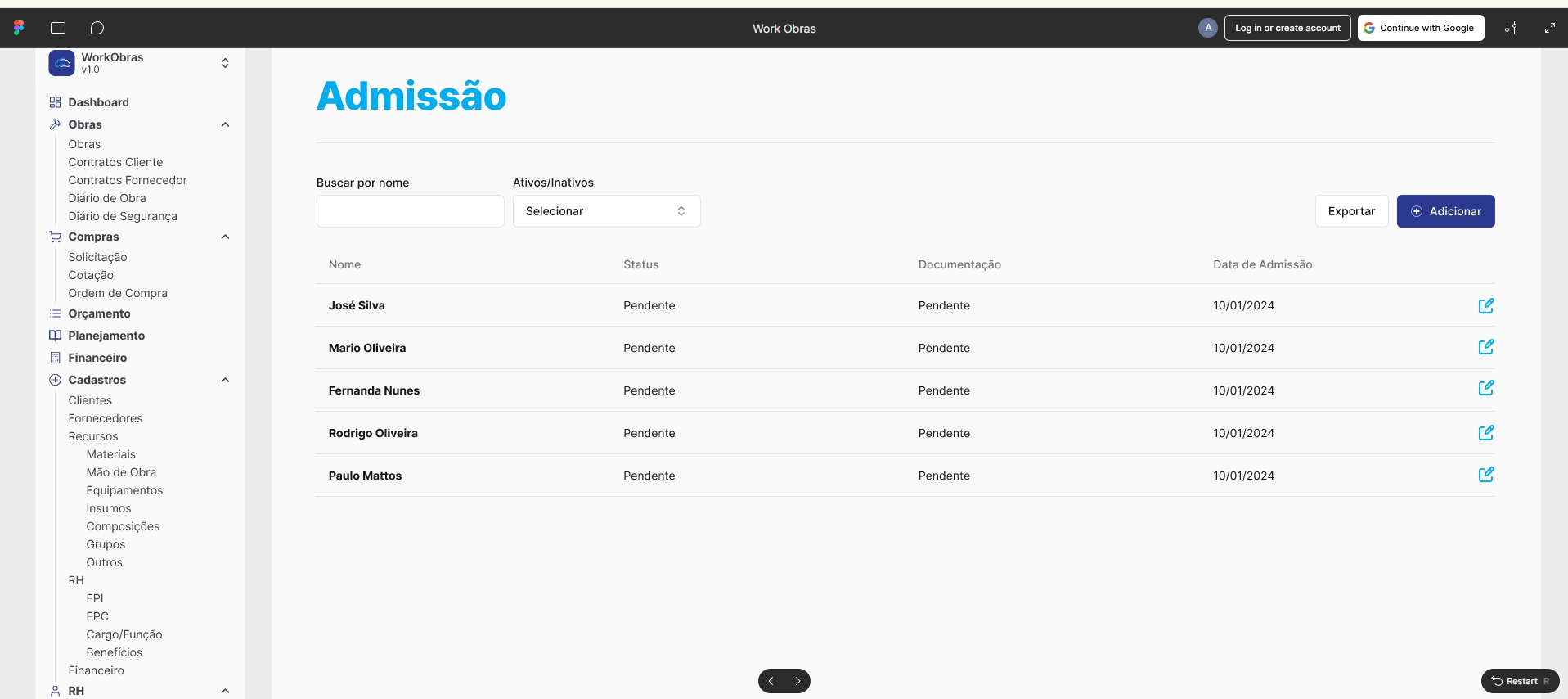
Task: Collapse the Cadastros section chevron
Action: pyautogui.click(x=225, y=380)
